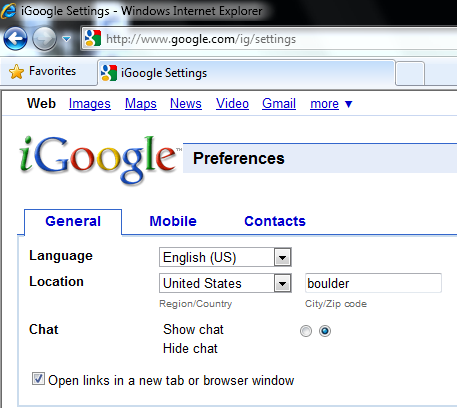Viewport: 457px width, 408px height.
Task: Switch to the General preferences tab
Action: click(73, 221)
